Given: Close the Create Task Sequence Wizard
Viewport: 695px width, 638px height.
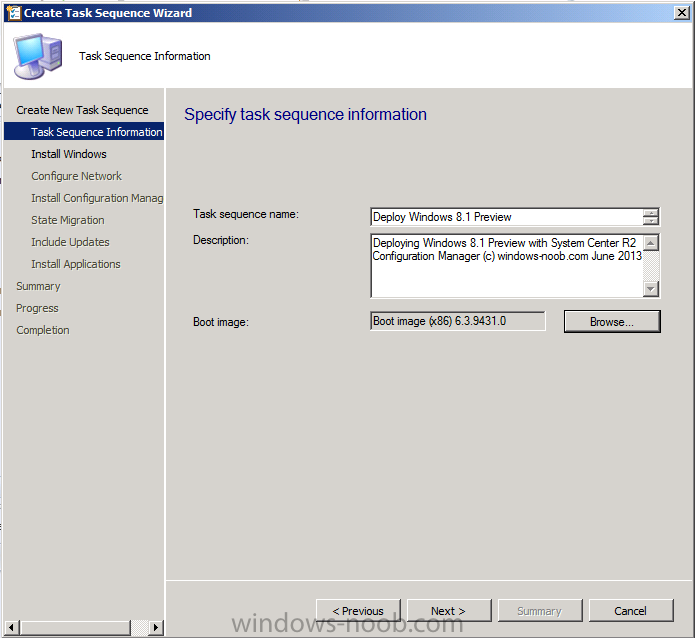Looking at the screenshot, I should [x=681, y=13].
